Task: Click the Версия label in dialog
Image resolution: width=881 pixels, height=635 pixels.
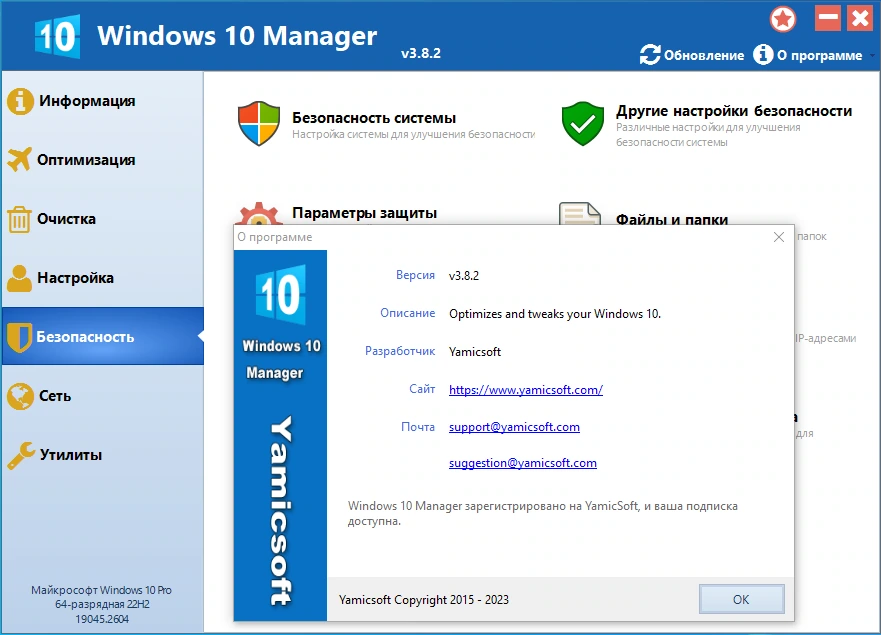Action: coord(415,275)
